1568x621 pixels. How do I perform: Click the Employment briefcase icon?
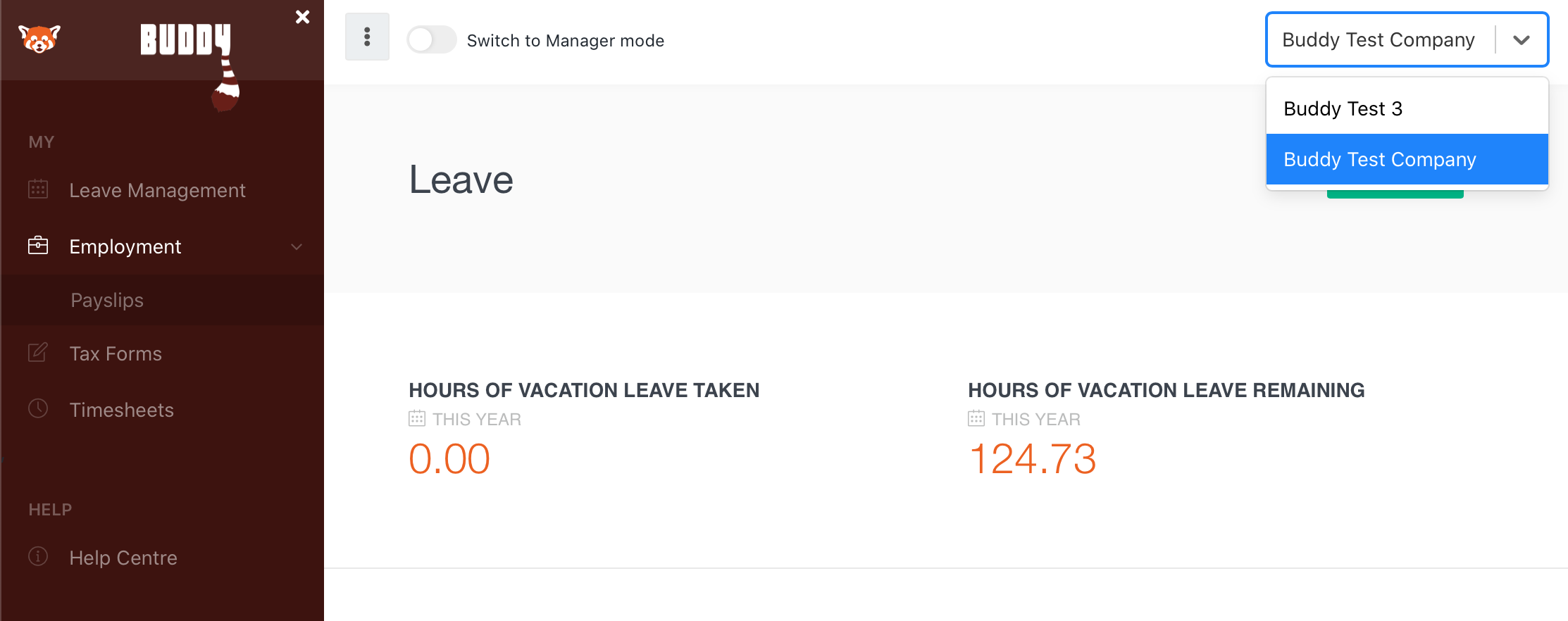point(38,246)
